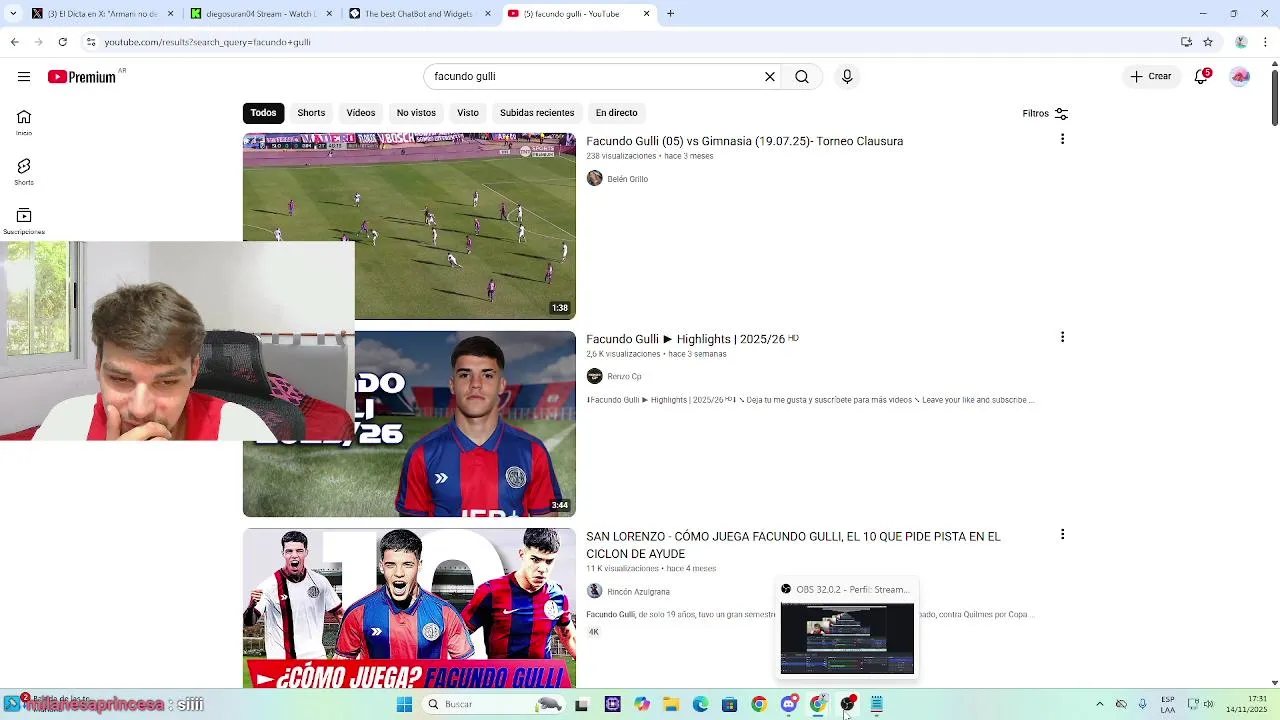Click the Belén Grillo channel avatar
This screenshot has height=720, width=1280.
pyautogui.click(x=595, y=178)
